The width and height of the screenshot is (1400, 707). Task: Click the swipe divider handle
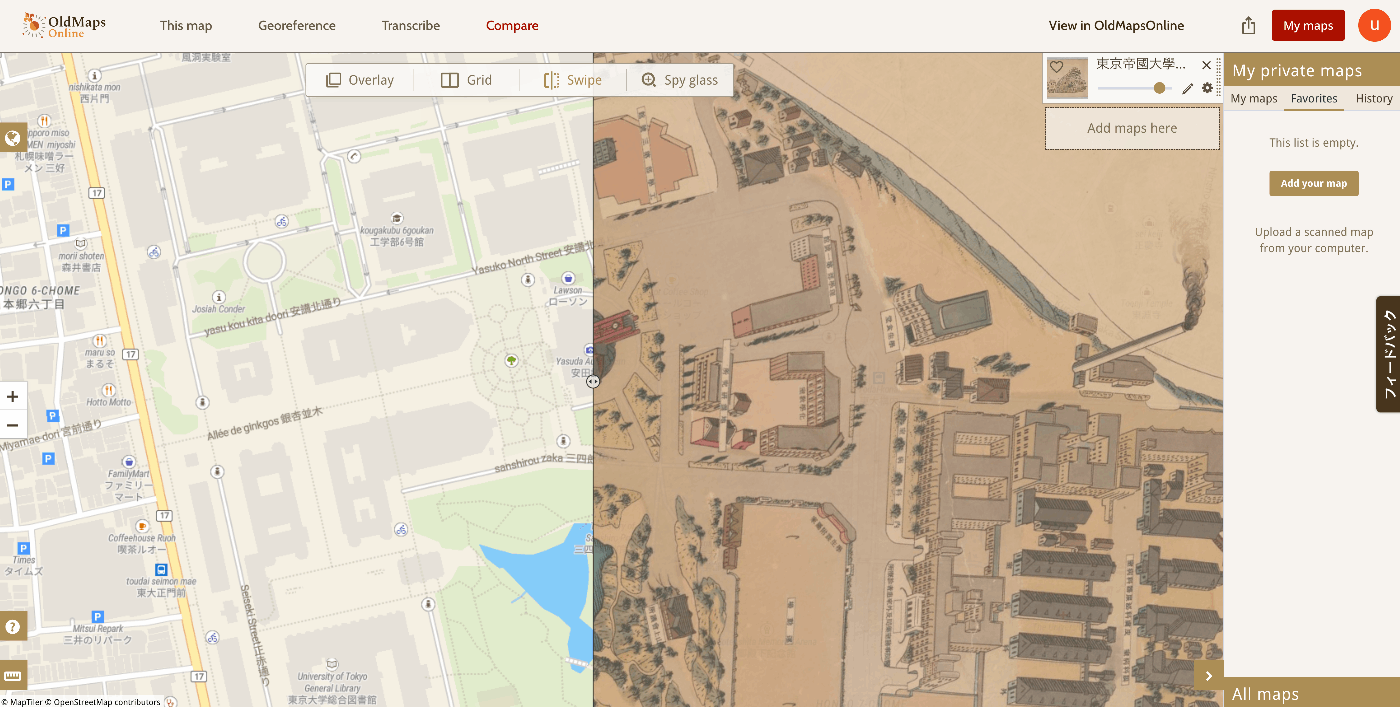pyautogui.click(x=593, y=381)
